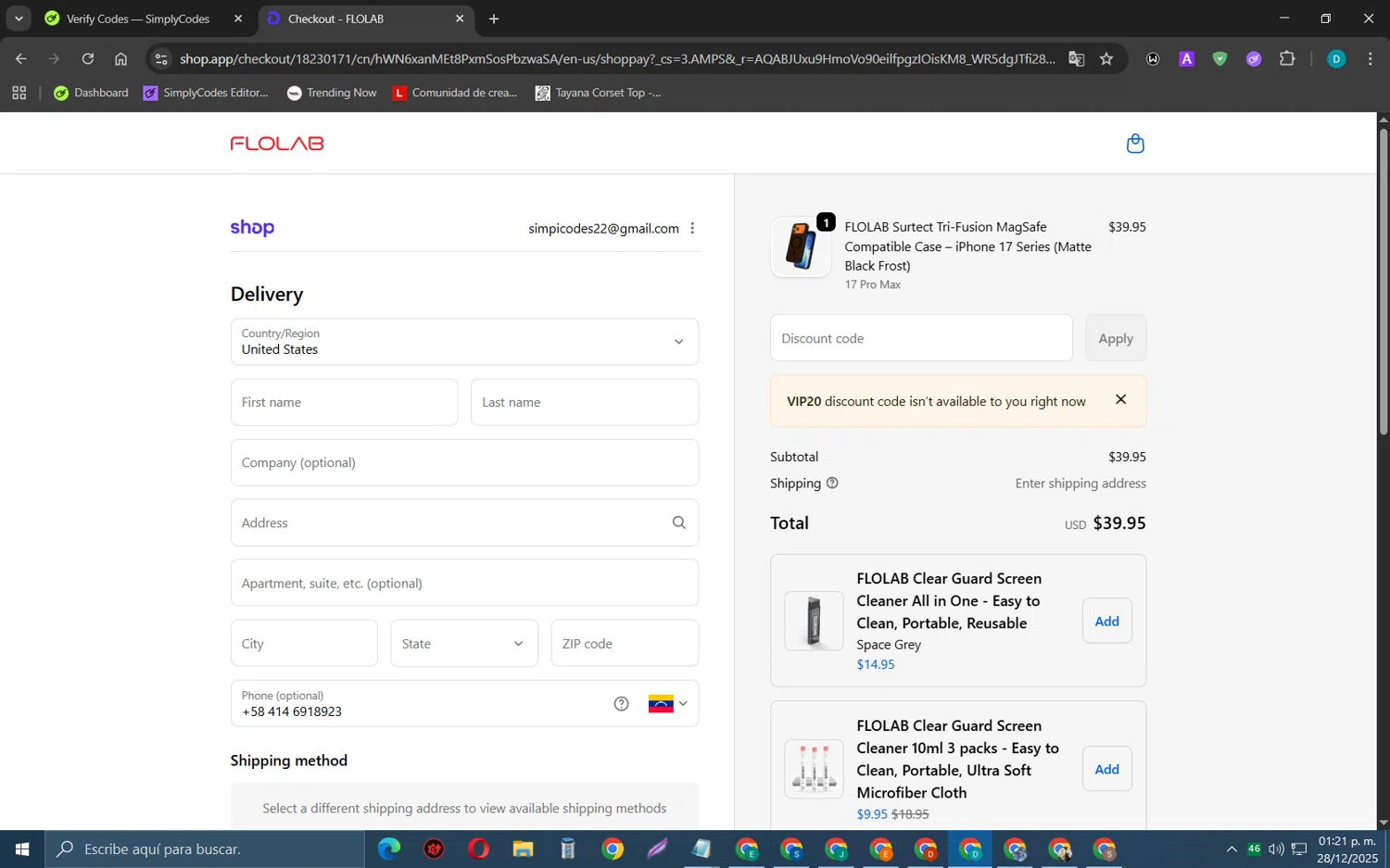Open the Extensions puzzle icon

pos(1287,59)
